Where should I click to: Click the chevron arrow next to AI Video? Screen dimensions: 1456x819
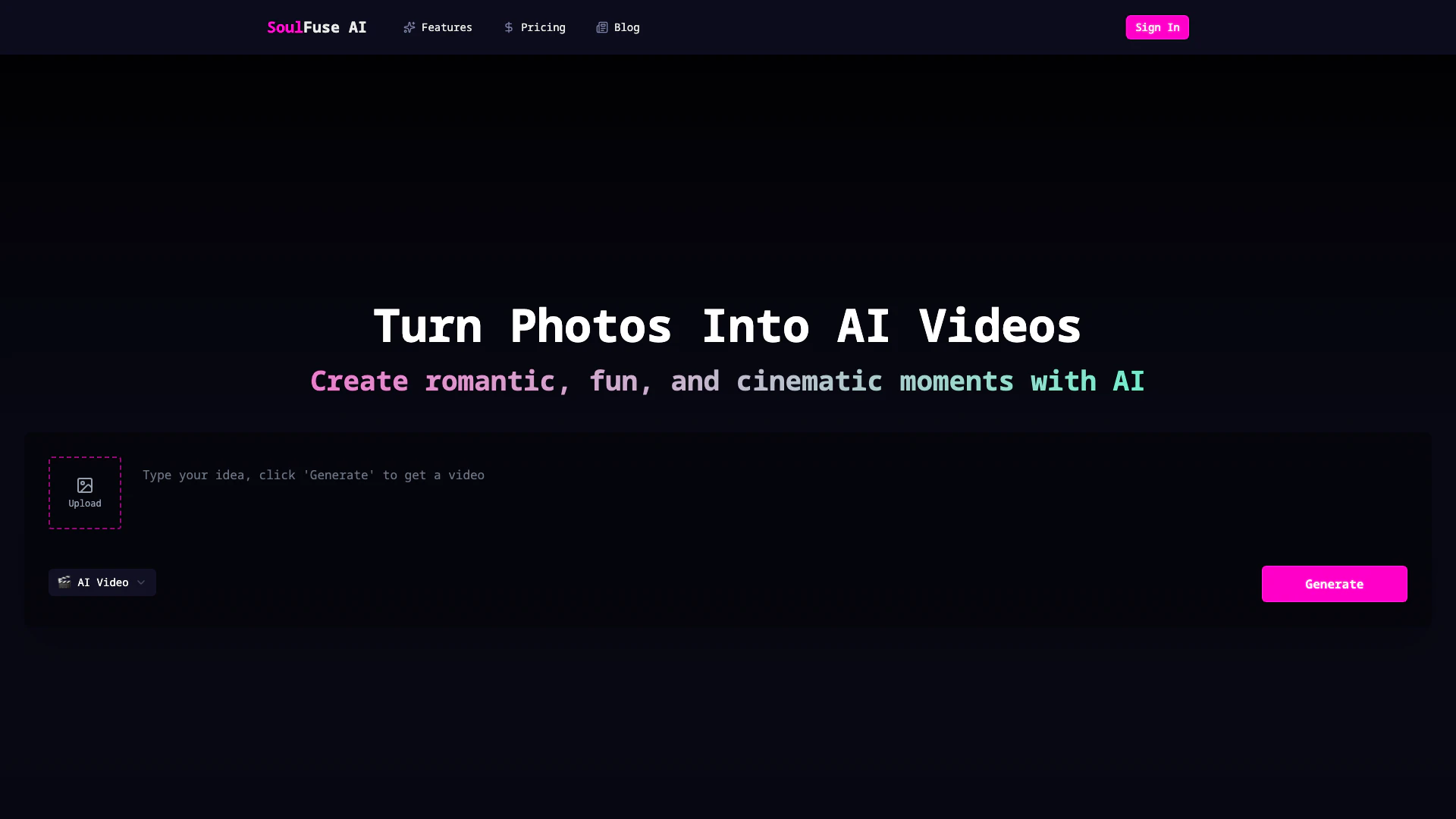(x=141, y=582)
